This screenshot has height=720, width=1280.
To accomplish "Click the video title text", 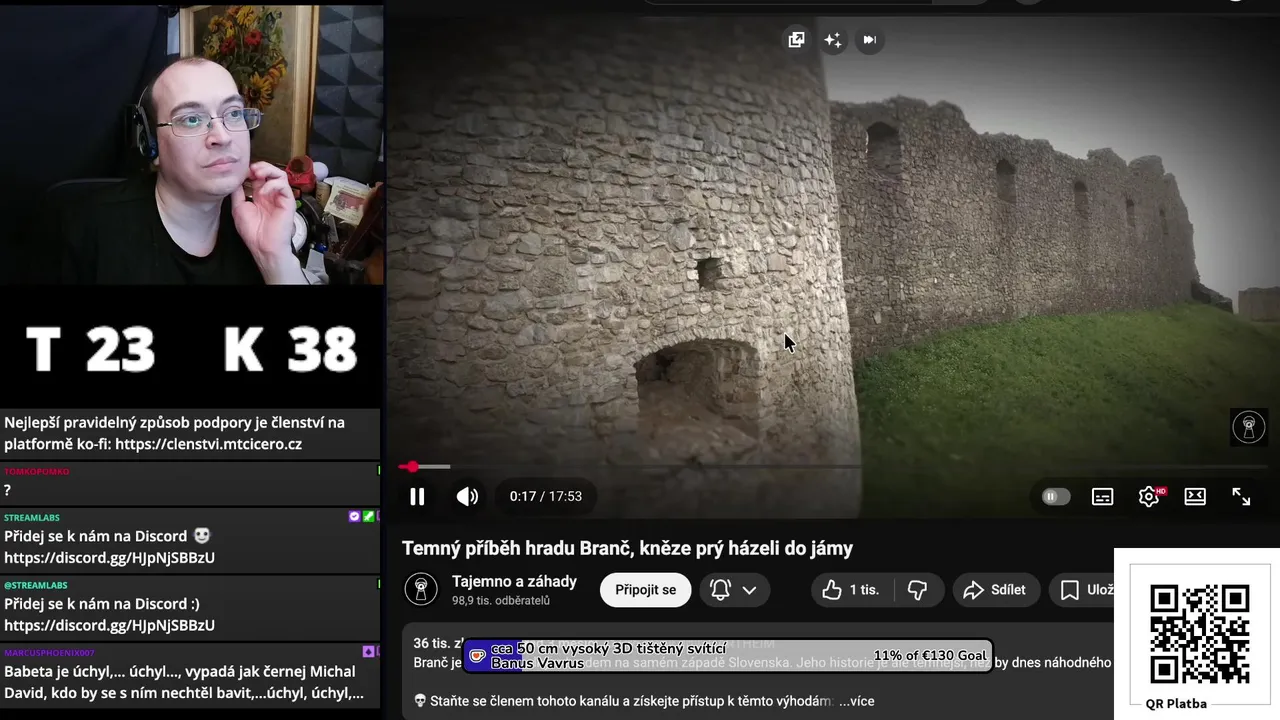I will coord(627,548).
